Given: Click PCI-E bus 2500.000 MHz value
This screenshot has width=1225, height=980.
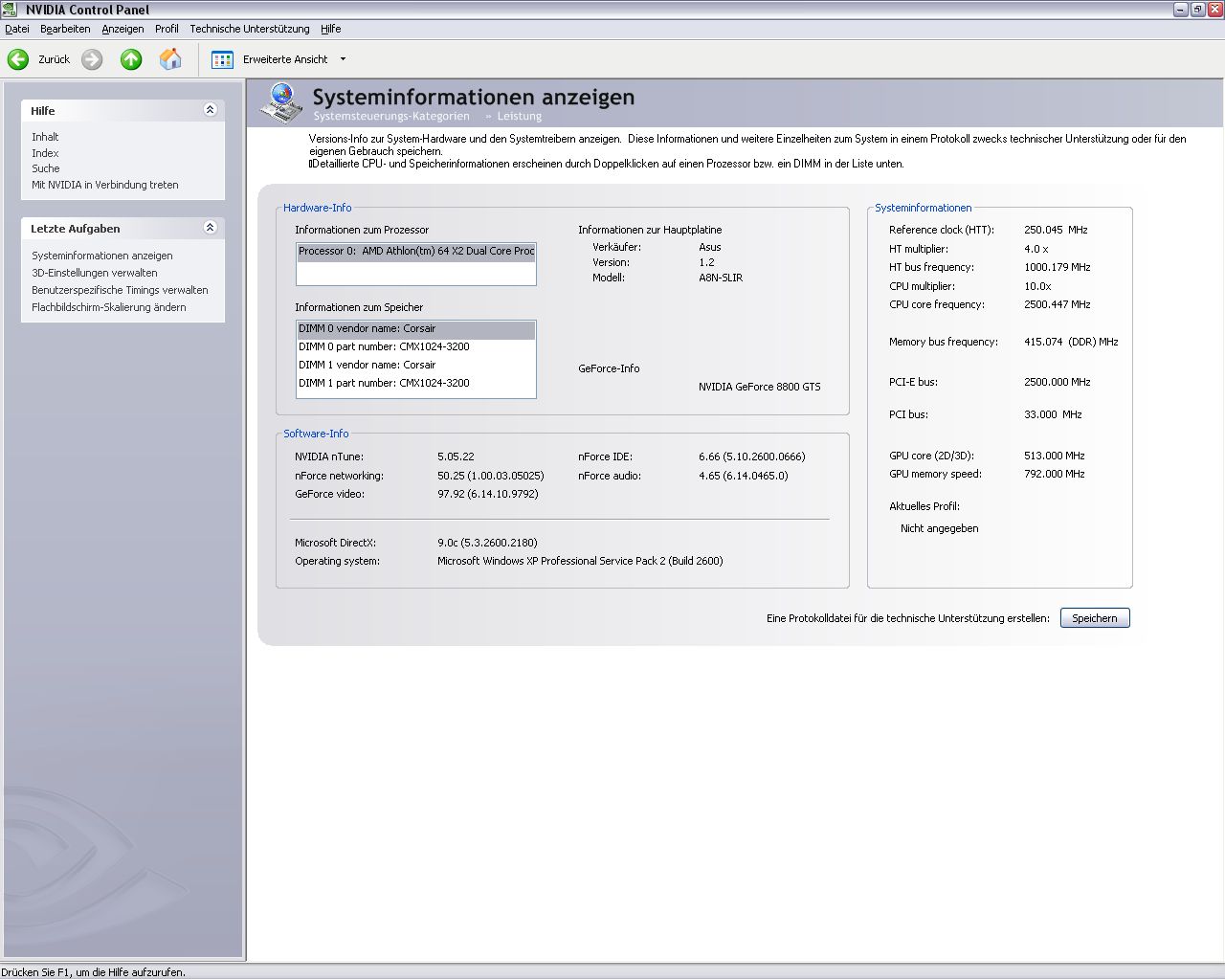Looking at the screenshot, I should click(1057, 382).
